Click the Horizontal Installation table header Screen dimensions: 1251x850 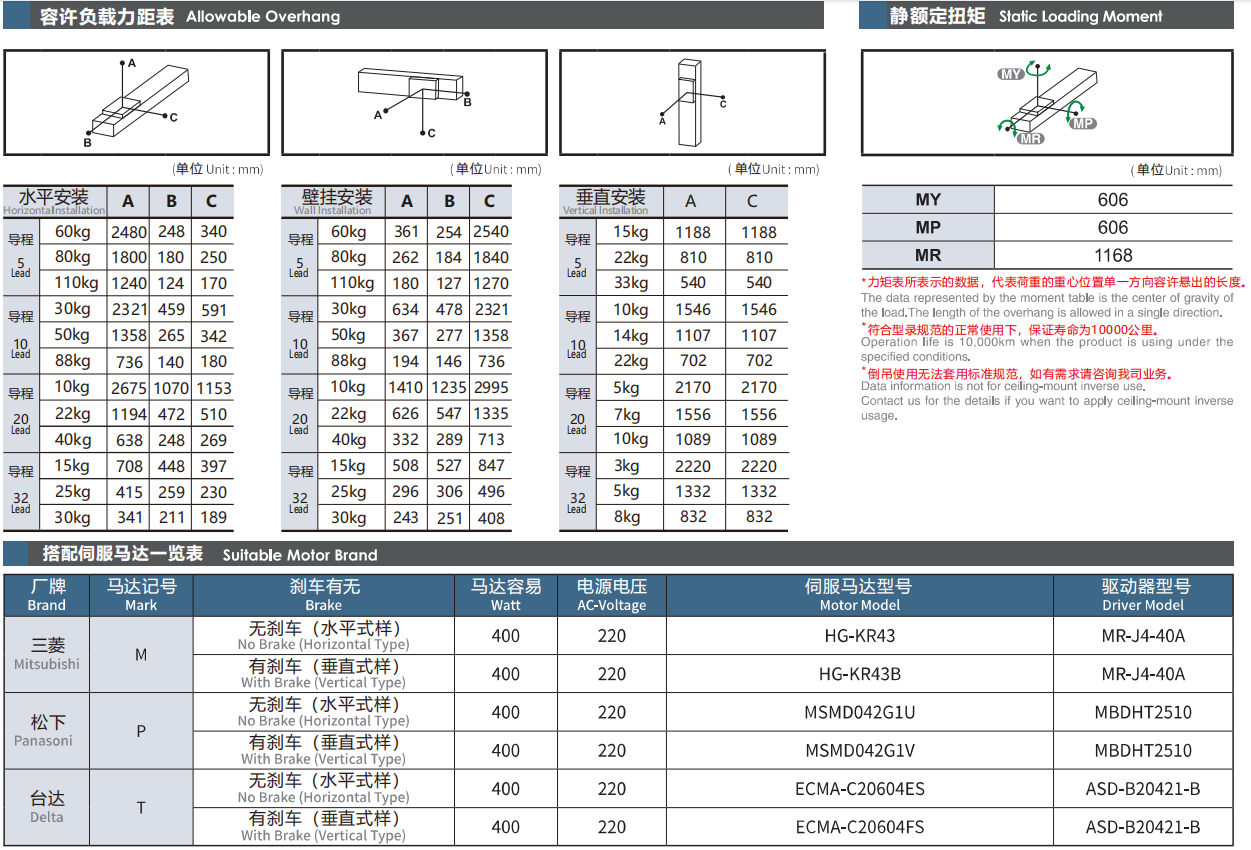click(x=54, y=202)
